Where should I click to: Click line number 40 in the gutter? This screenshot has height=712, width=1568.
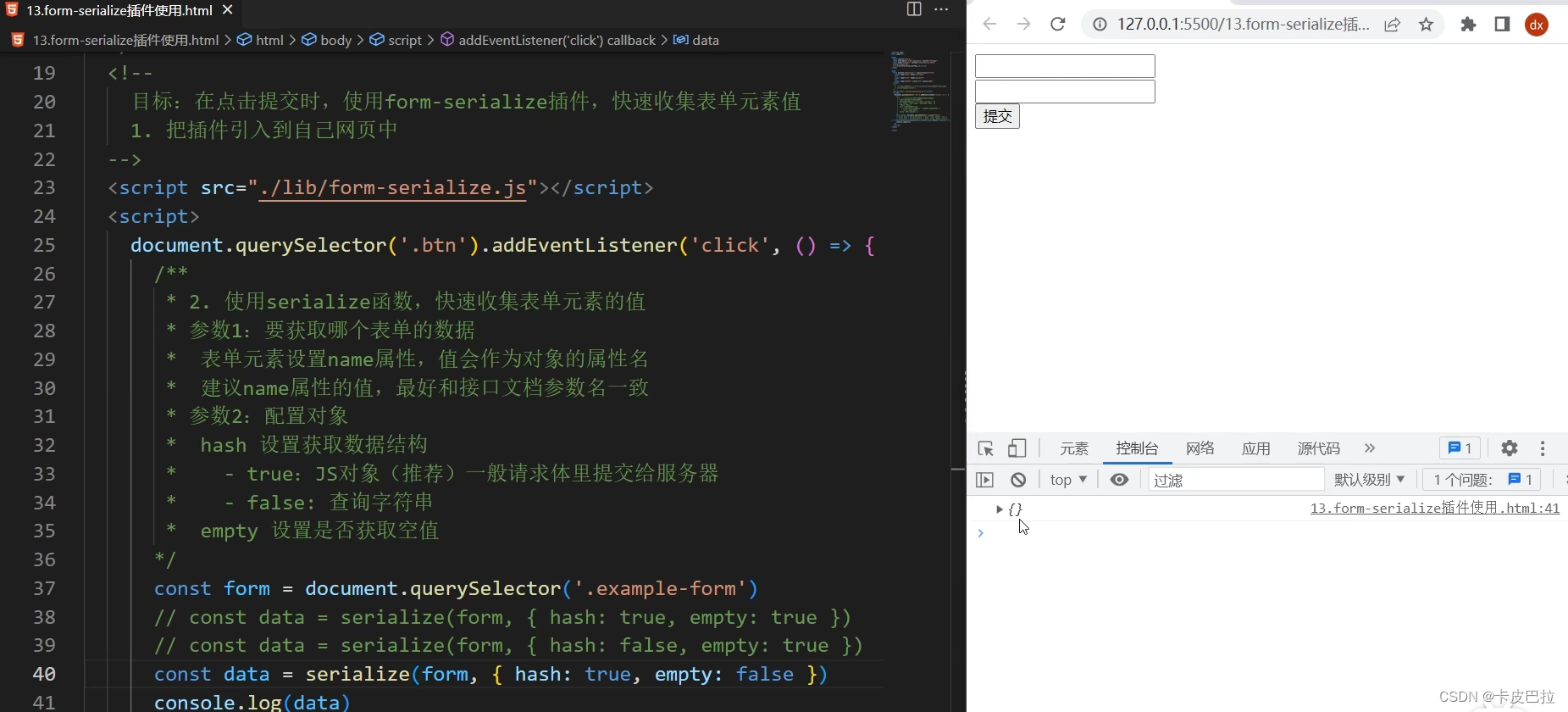point(44,674)
